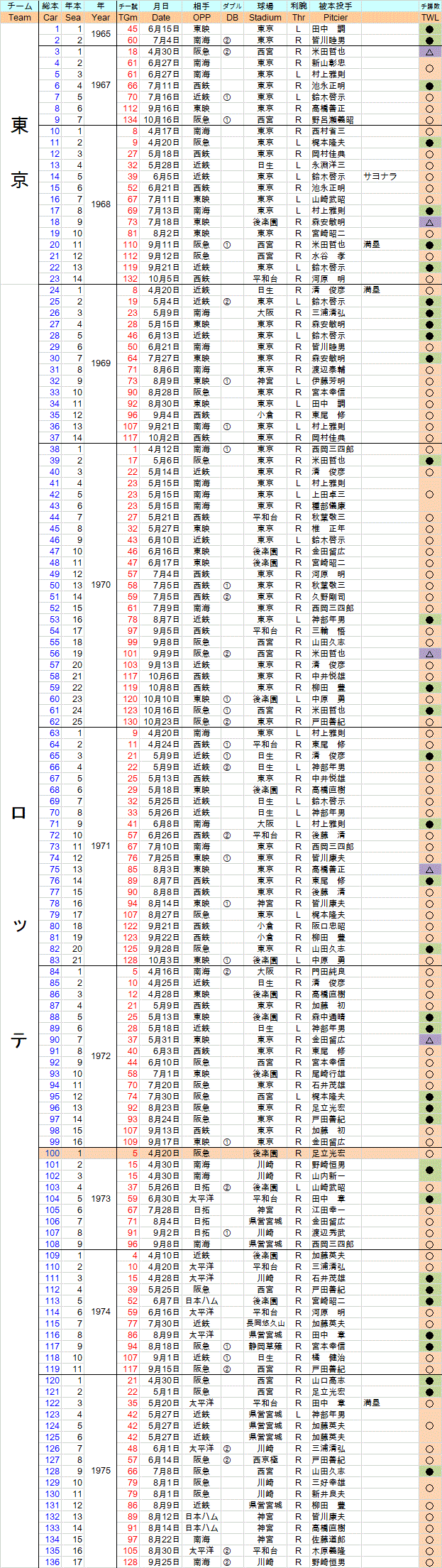442x1568 pixels.
Task: Click the 'Team' column header
Action: (20, 18)
